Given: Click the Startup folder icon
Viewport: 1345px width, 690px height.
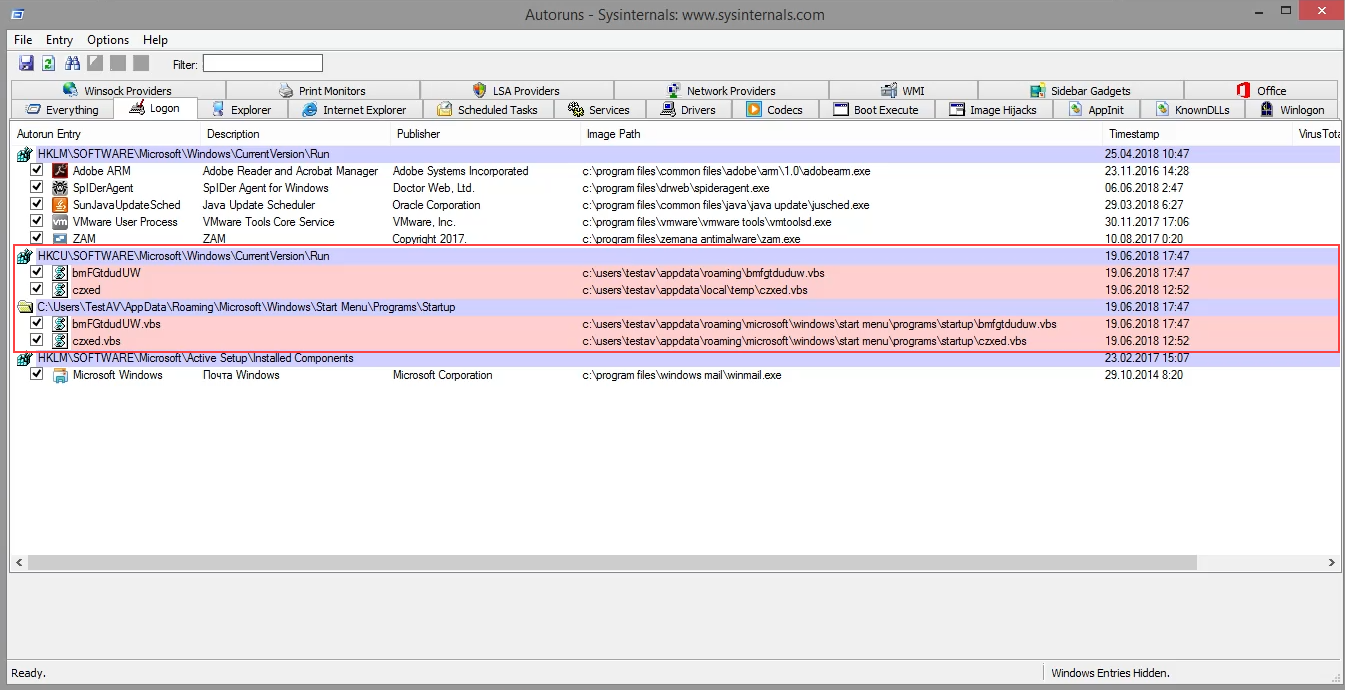Looking at the screenshot, I should pos(25,307).
